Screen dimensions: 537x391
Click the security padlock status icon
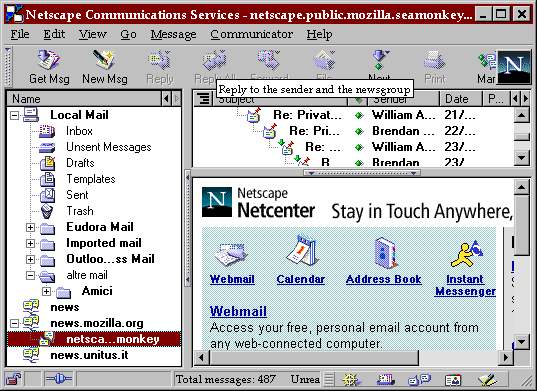tap(14, 379)
